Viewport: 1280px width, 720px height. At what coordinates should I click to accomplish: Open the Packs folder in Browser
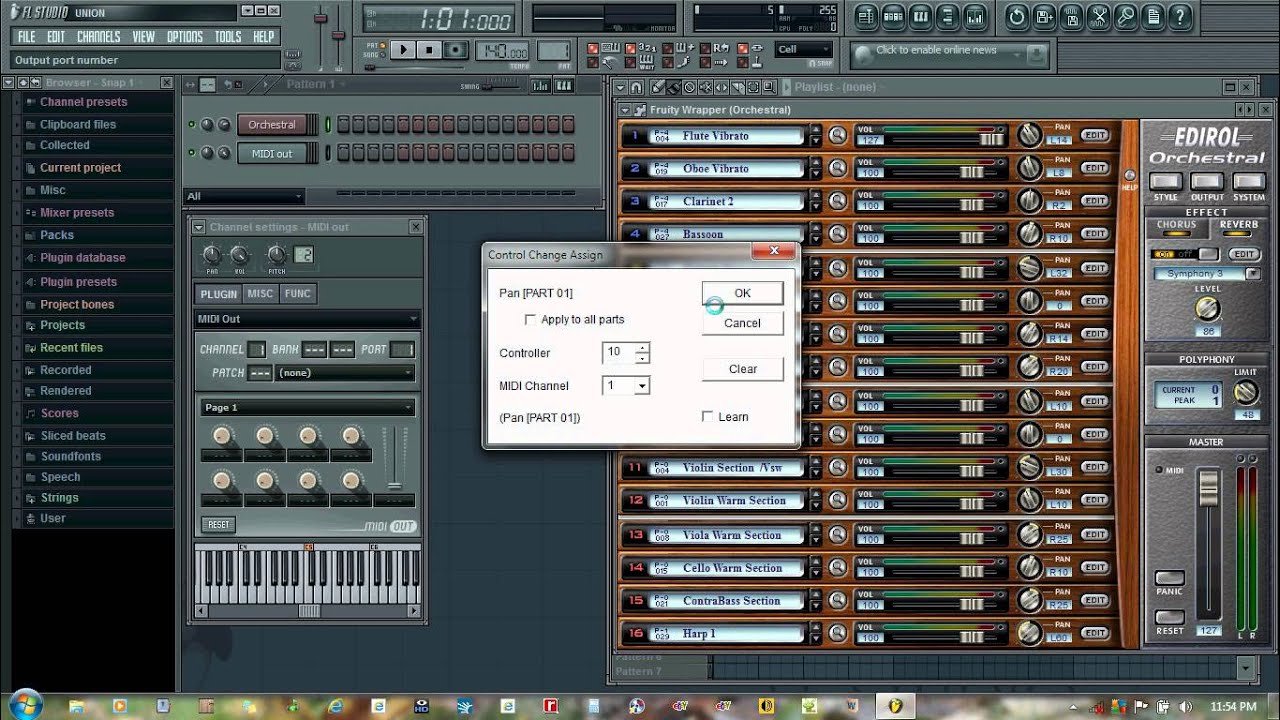[x=56, y=235]
